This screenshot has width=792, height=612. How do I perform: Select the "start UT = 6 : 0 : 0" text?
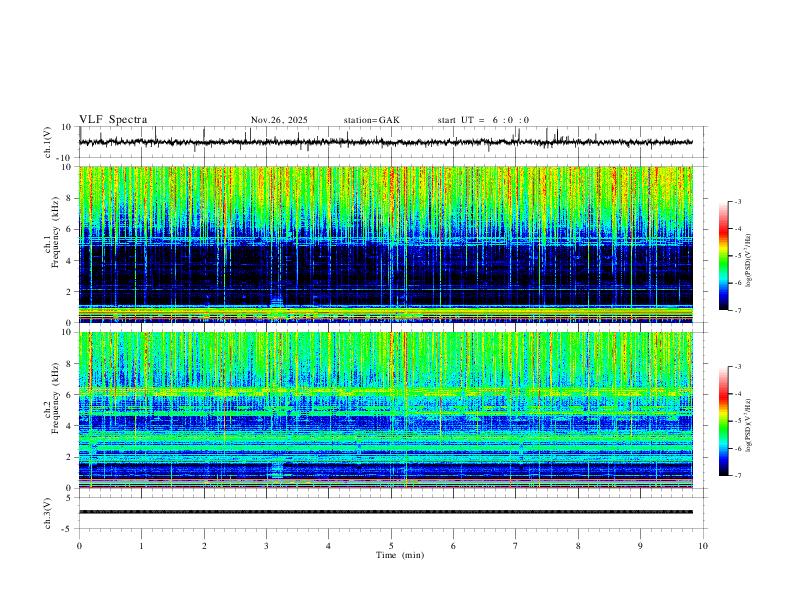point(483,120)
